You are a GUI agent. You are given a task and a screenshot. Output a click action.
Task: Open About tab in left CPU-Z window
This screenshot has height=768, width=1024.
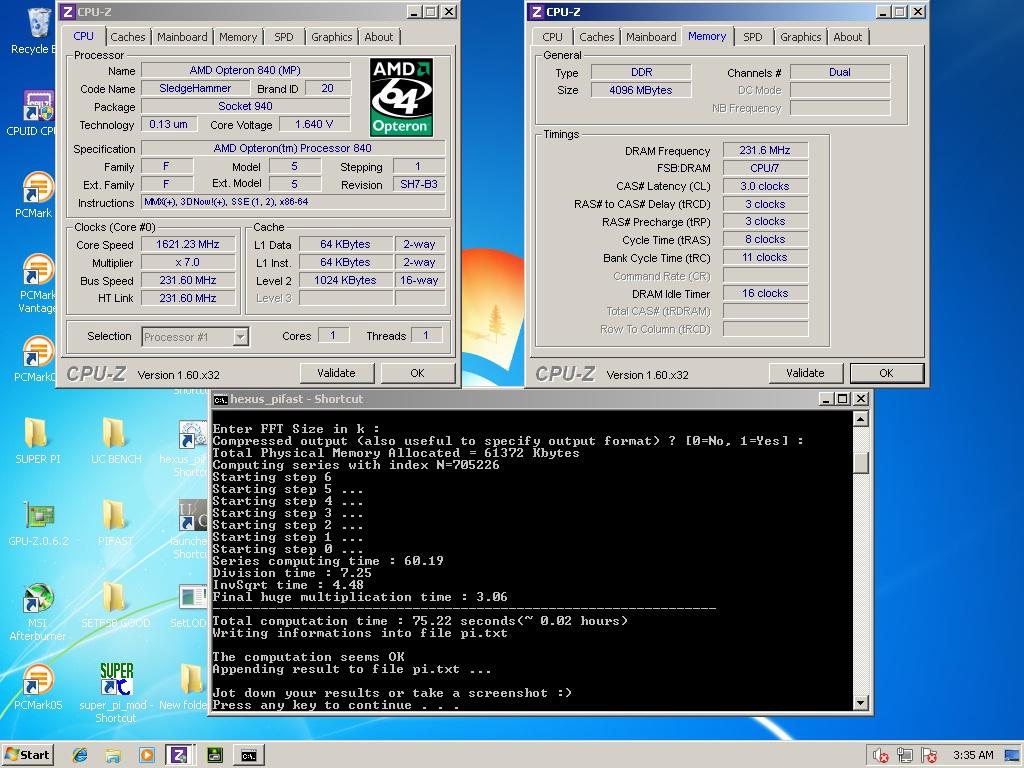(x=379, y=37)
